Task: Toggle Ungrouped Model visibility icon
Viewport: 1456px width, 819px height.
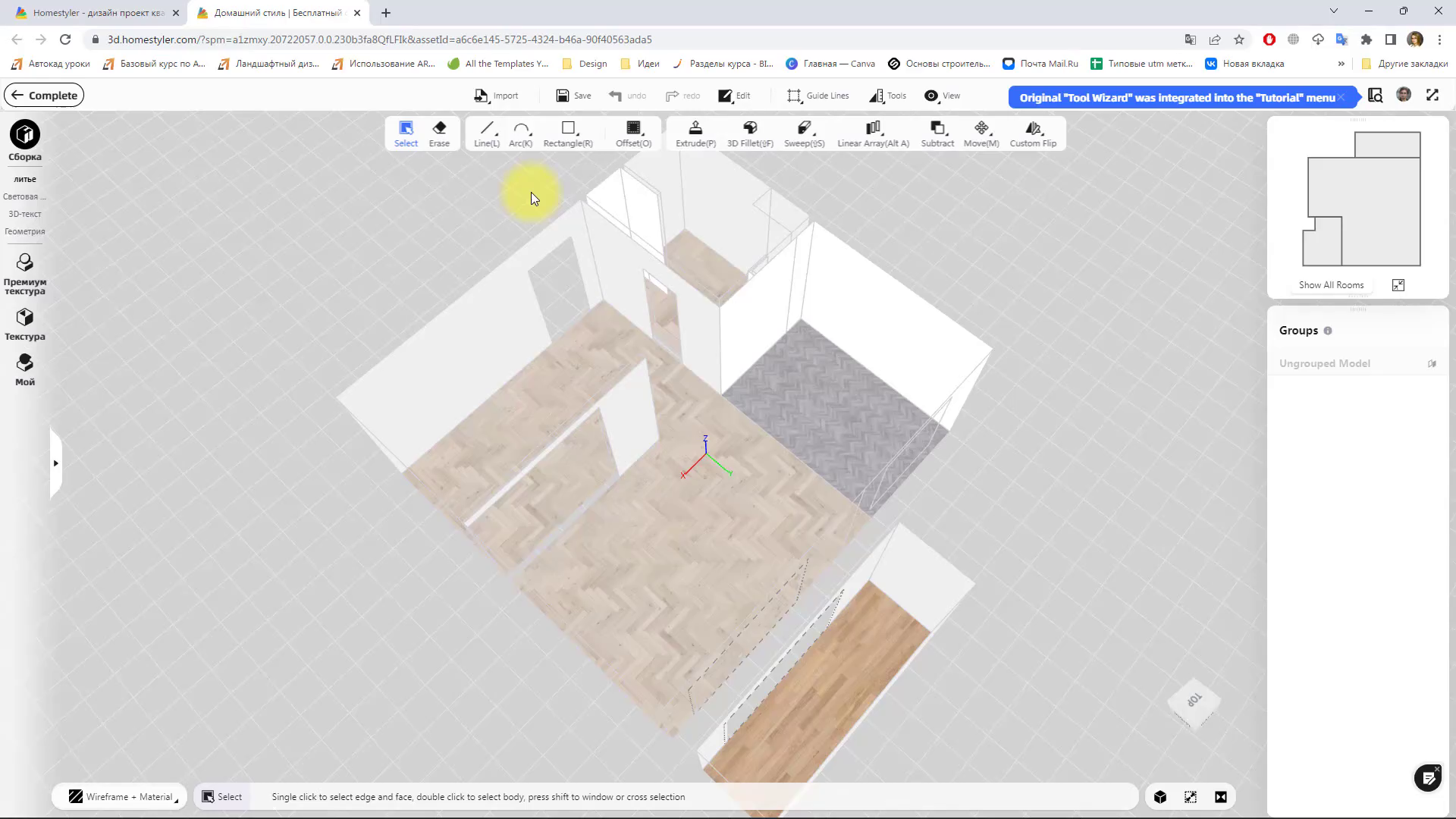Action: [x=1432, y=364]
